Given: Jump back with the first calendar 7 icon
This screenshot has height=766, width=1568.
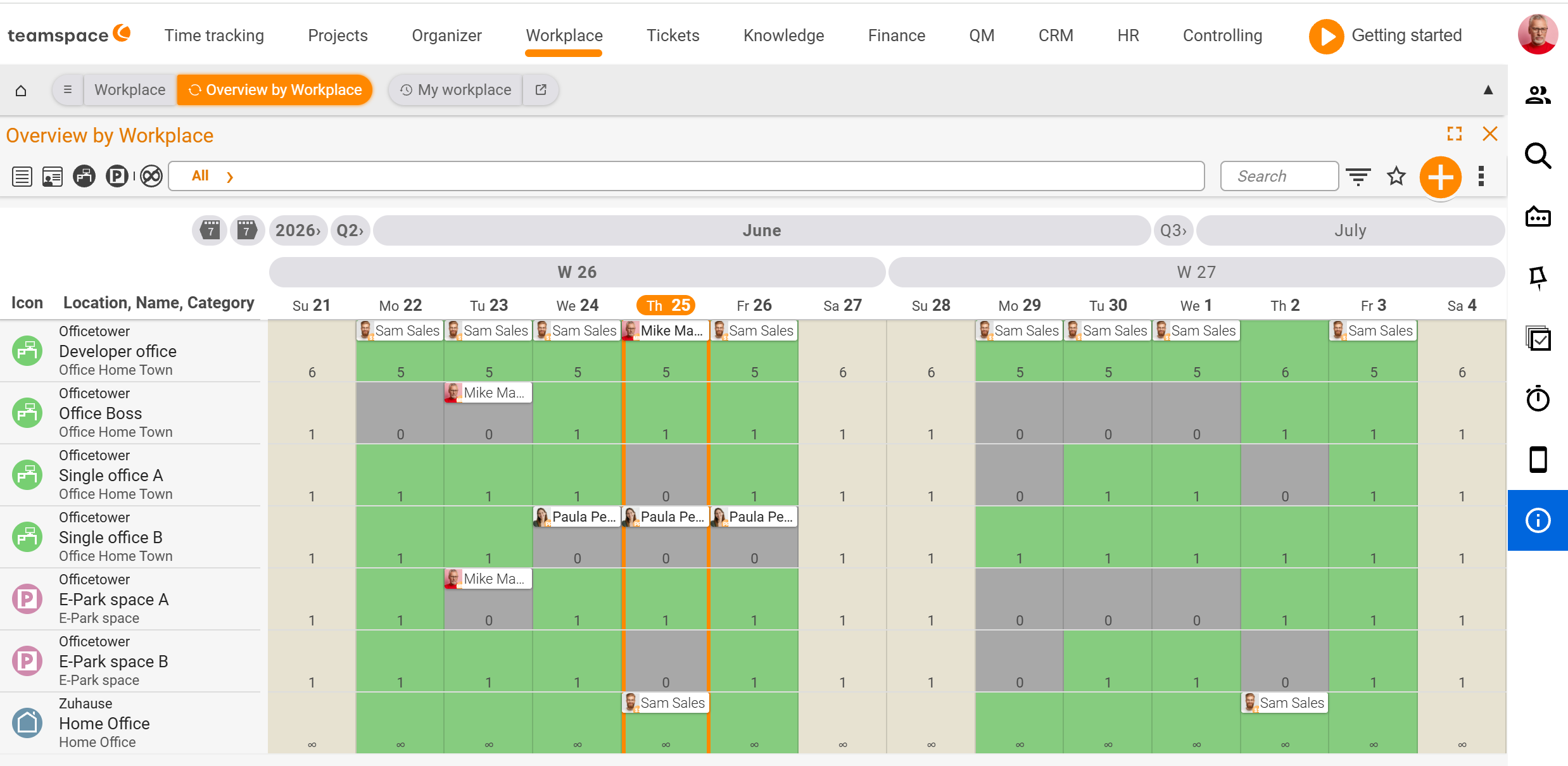Looking at the screenshot, I should pos(210,230).
